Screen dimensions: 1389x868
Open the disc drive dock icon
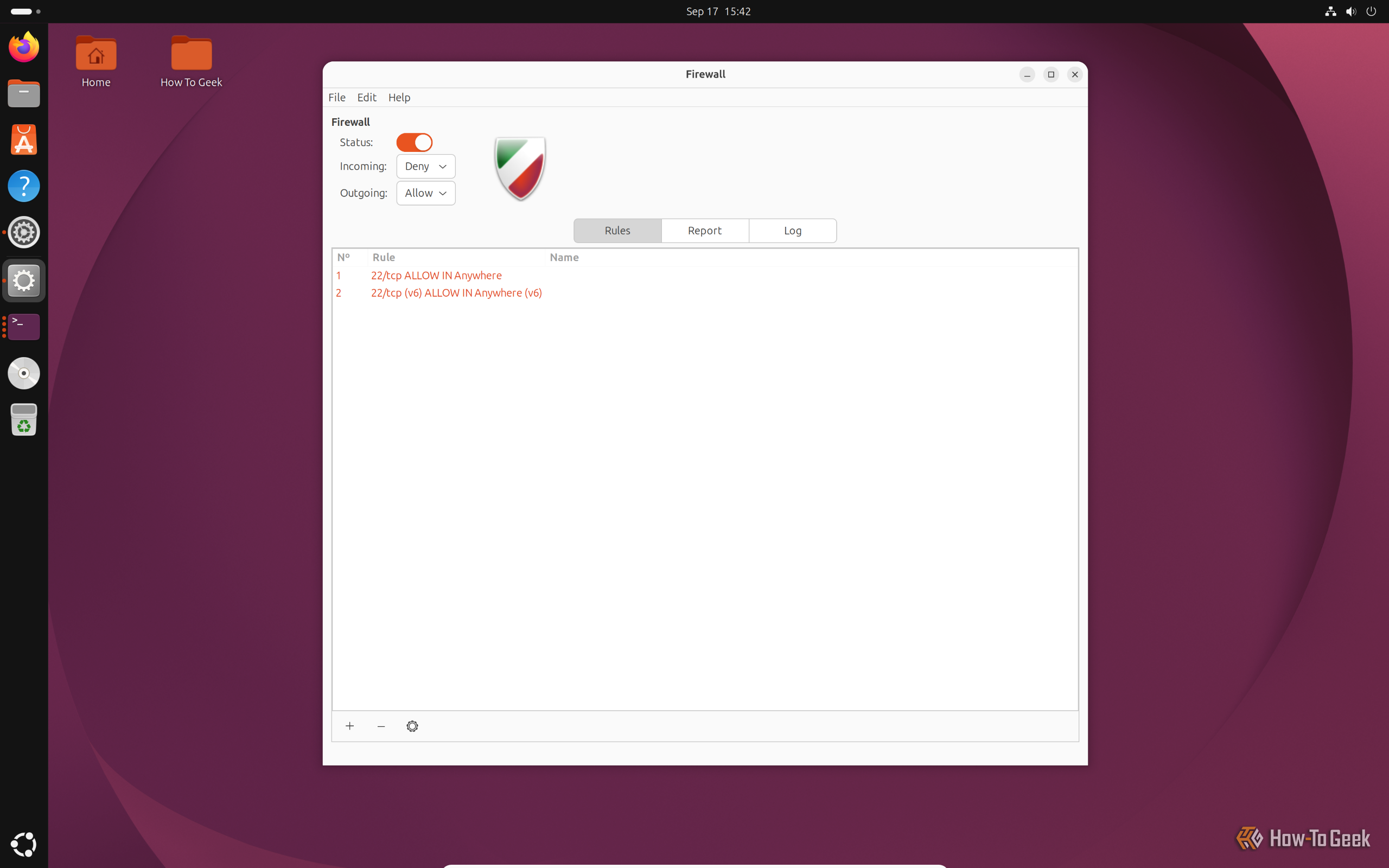coord(23,373)
